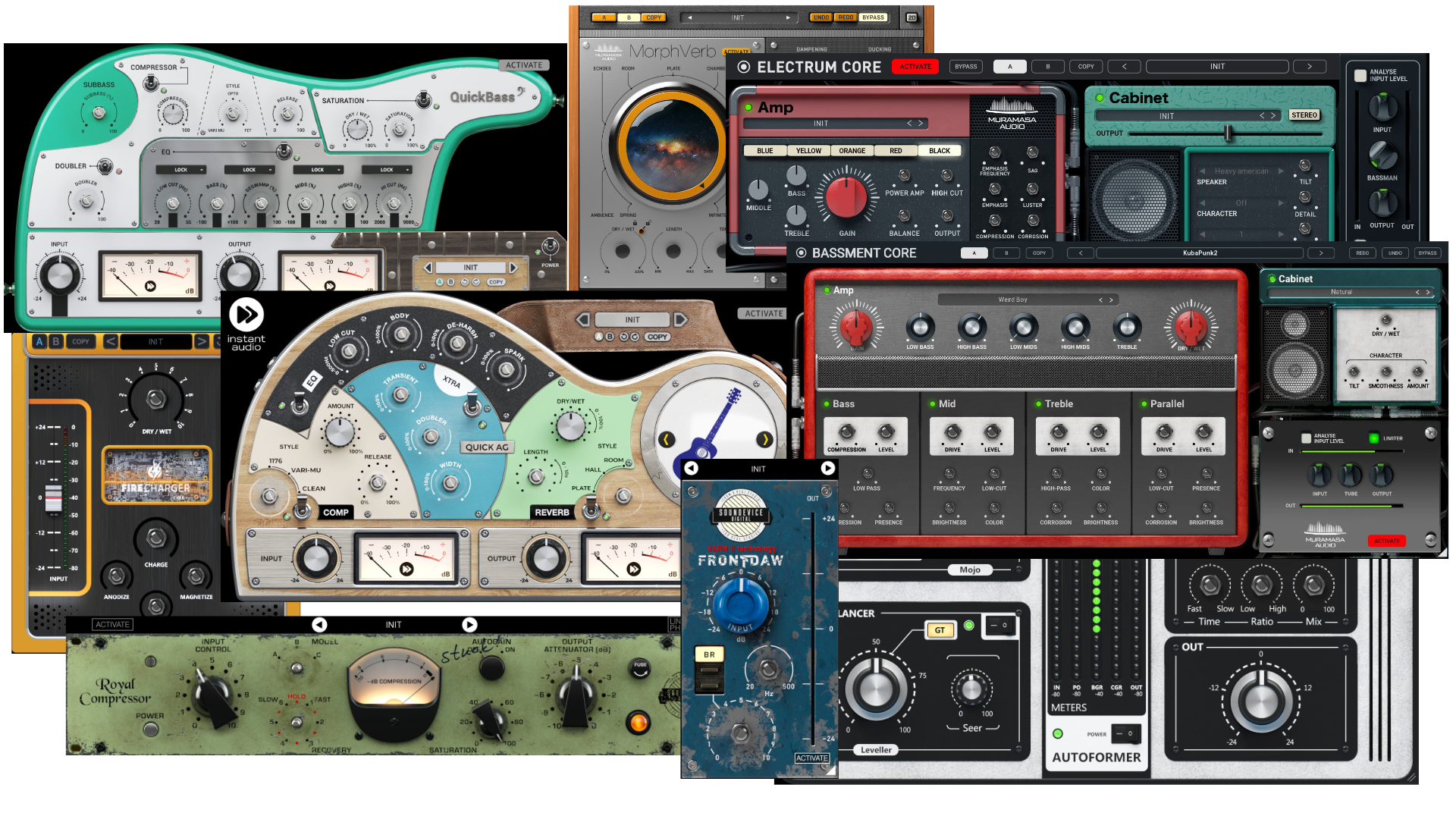Click ACTIVATE on QuickBass

click(524, 65)
